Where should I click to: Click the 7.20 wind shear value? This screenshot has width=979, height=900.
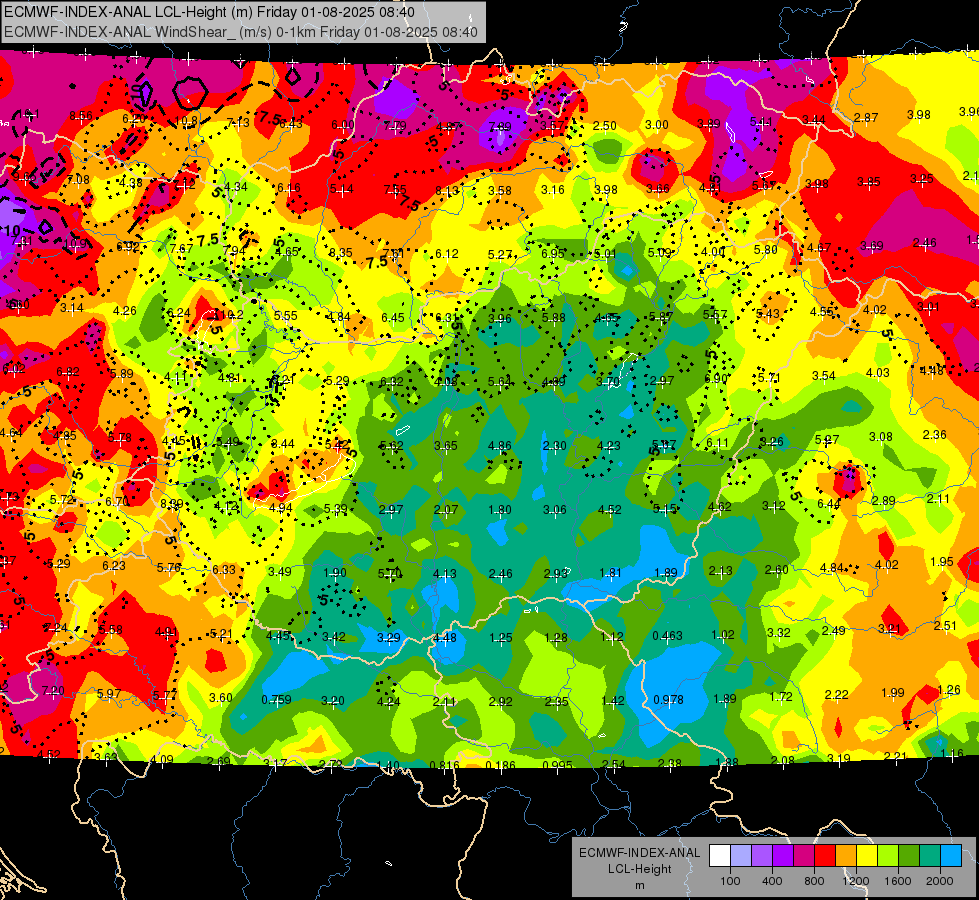tap(52, 691)
